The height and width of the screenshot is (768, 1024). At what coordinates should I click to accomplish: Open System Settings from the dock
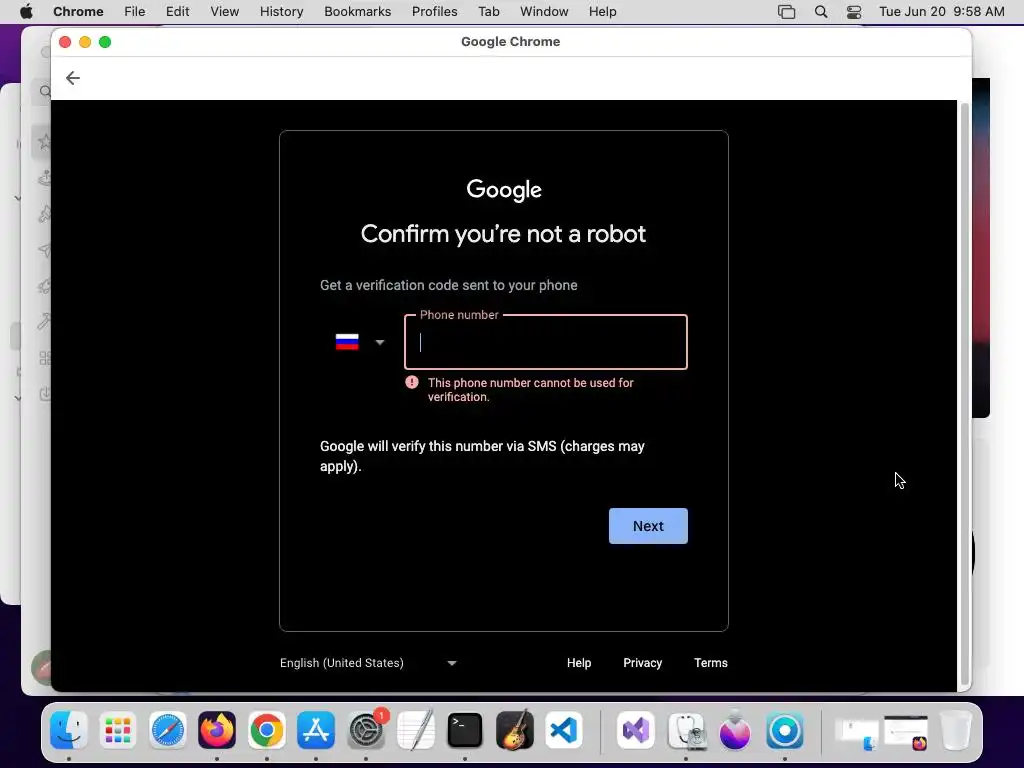tap(366, 729)
